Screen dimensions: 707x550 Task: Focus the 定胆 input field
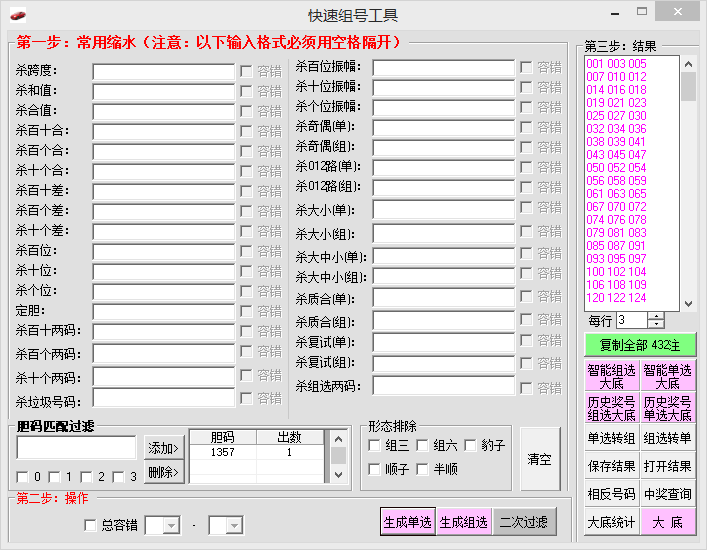(x=164, y=312)
